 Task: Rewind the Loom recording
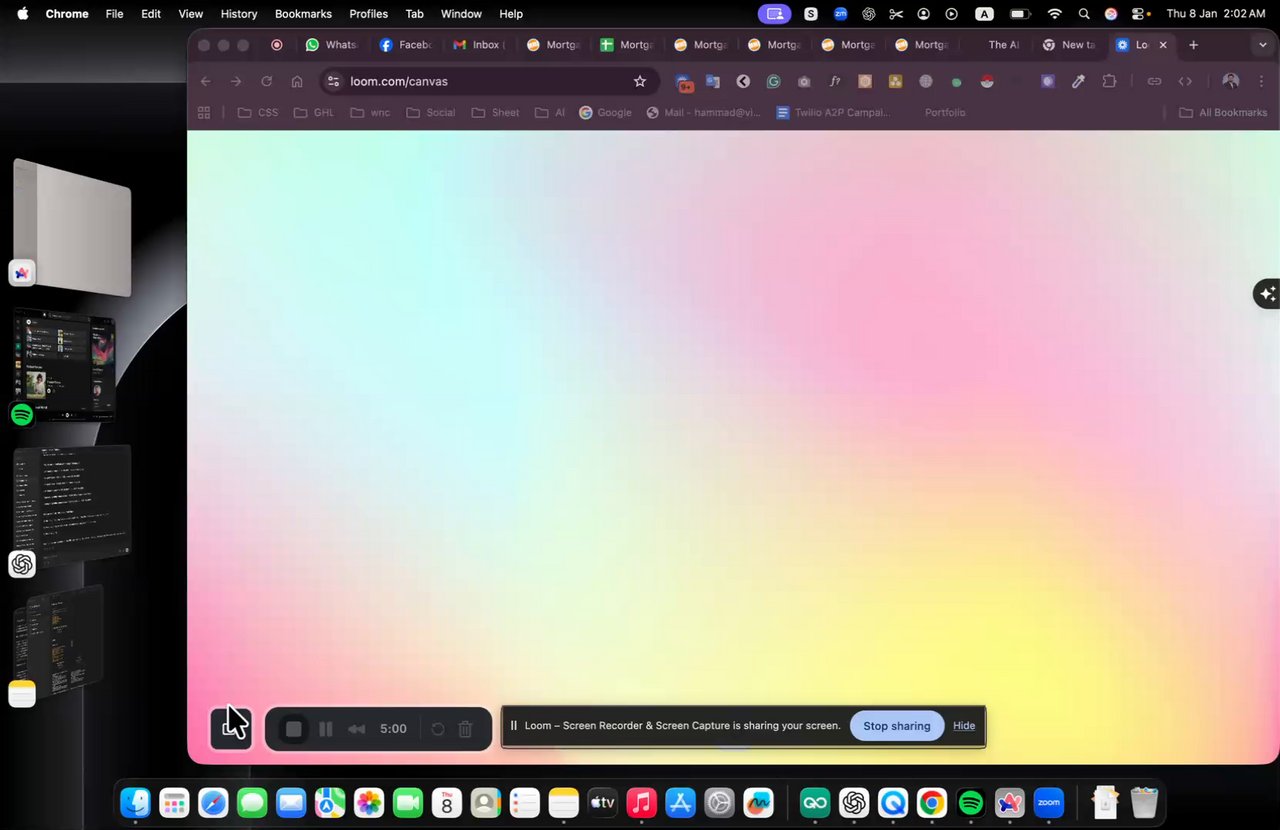[356, 729]
